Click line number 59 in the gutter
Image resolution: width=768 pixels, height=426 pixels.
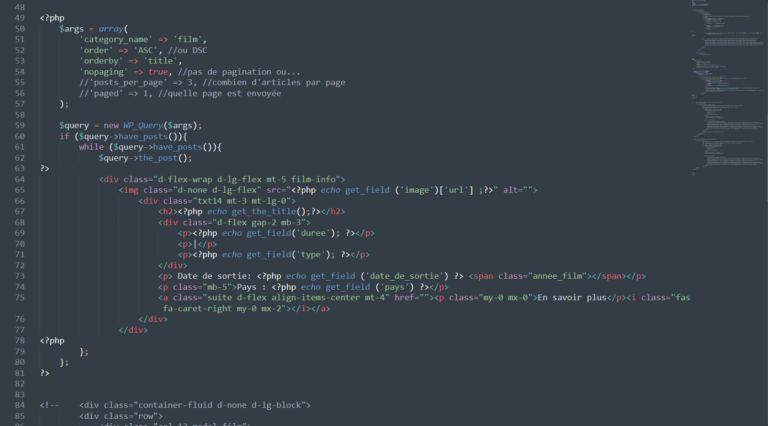[20, 125]
